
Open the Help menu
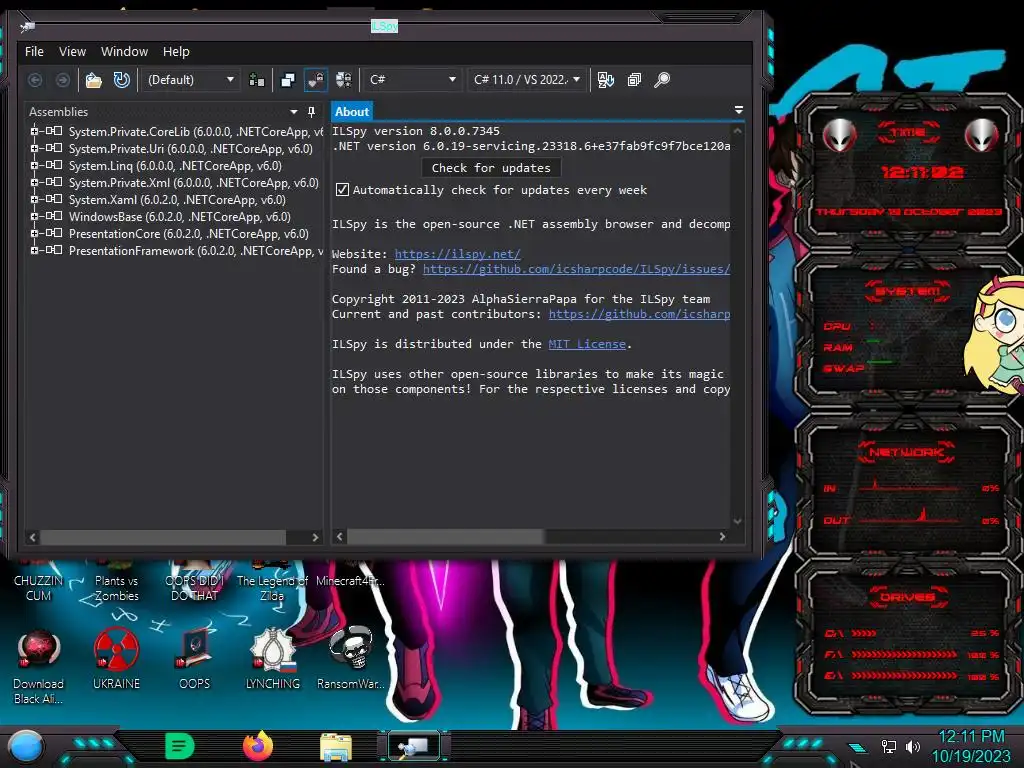176,52
